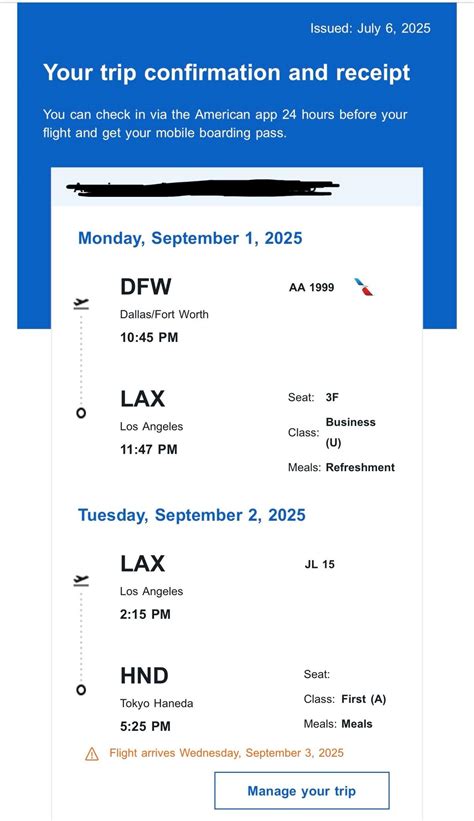Click the DFW airport code
This screenshot has height=821, width=474.
tap(146, 286)
